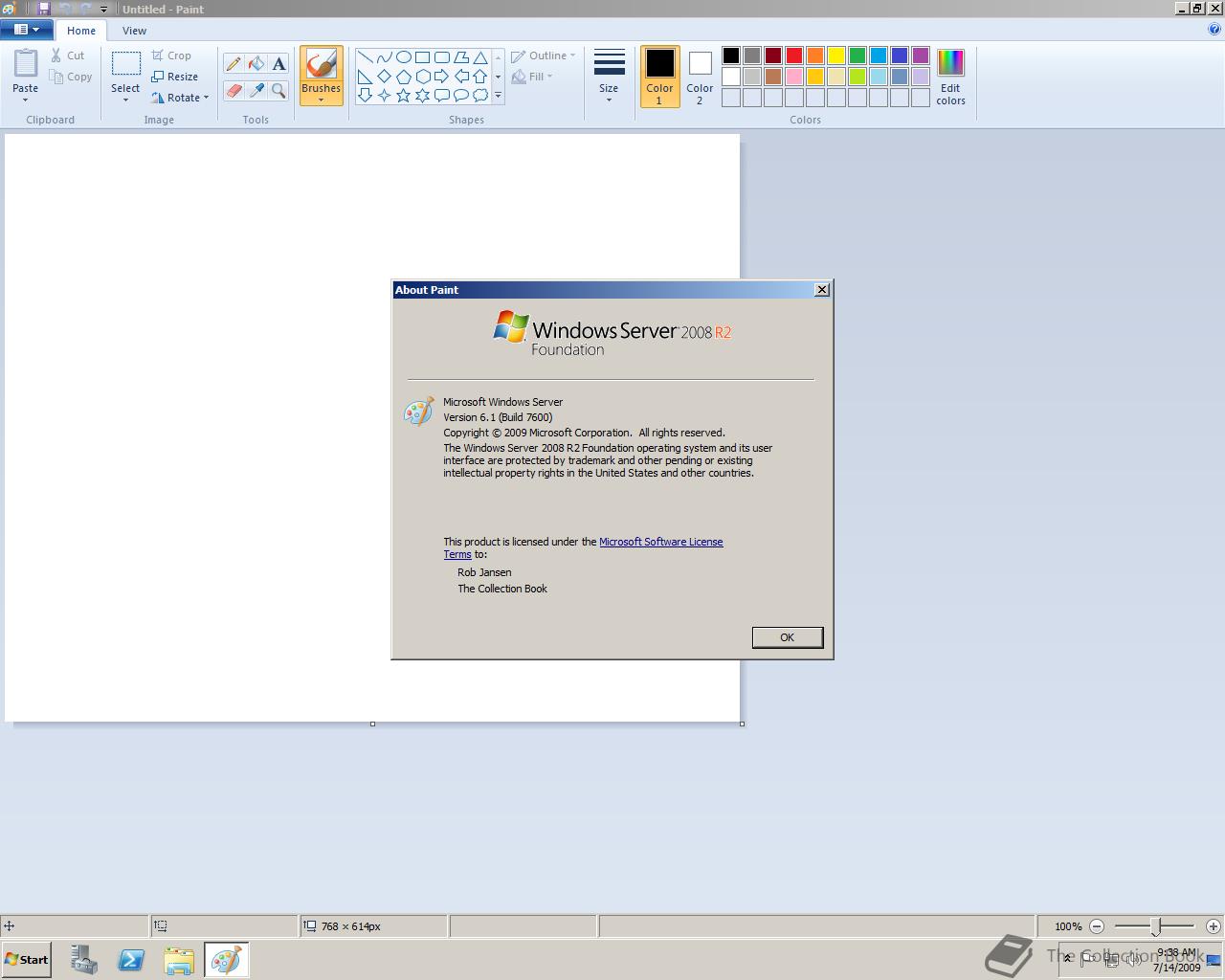Choose the Four-point star shape
1225x980 pixels.
tap(384, 95)
